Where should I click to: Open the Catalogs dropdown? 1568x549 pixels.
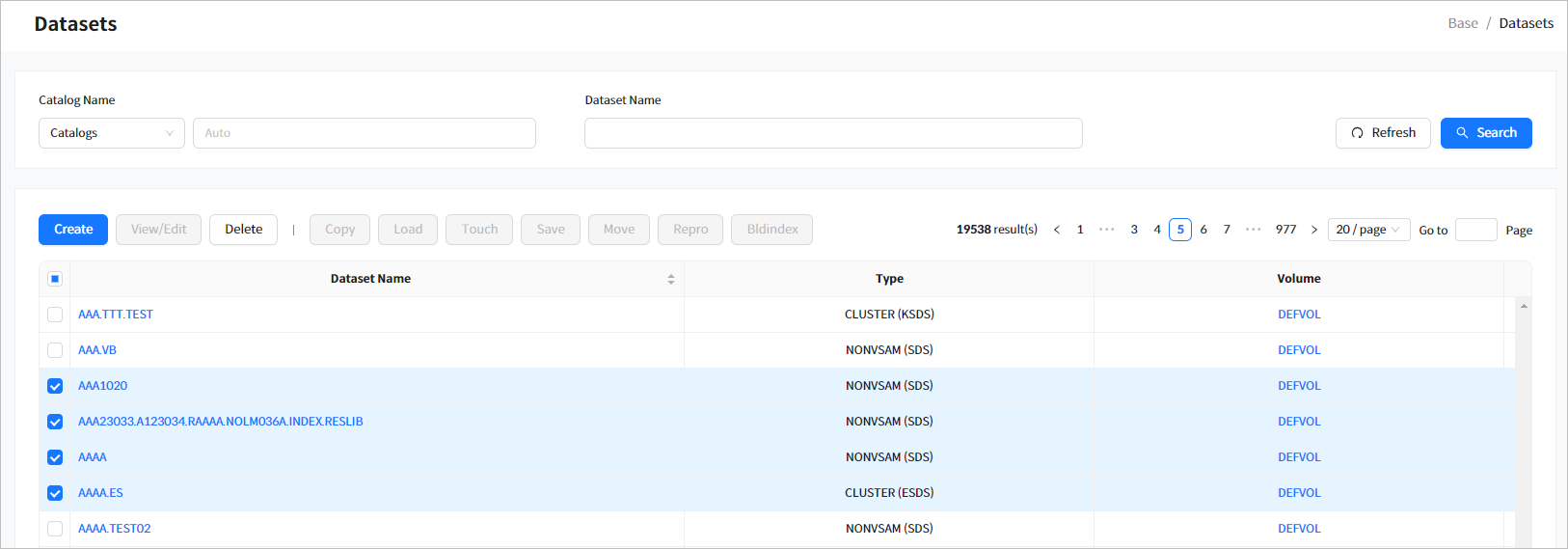(x=111, y=133)
